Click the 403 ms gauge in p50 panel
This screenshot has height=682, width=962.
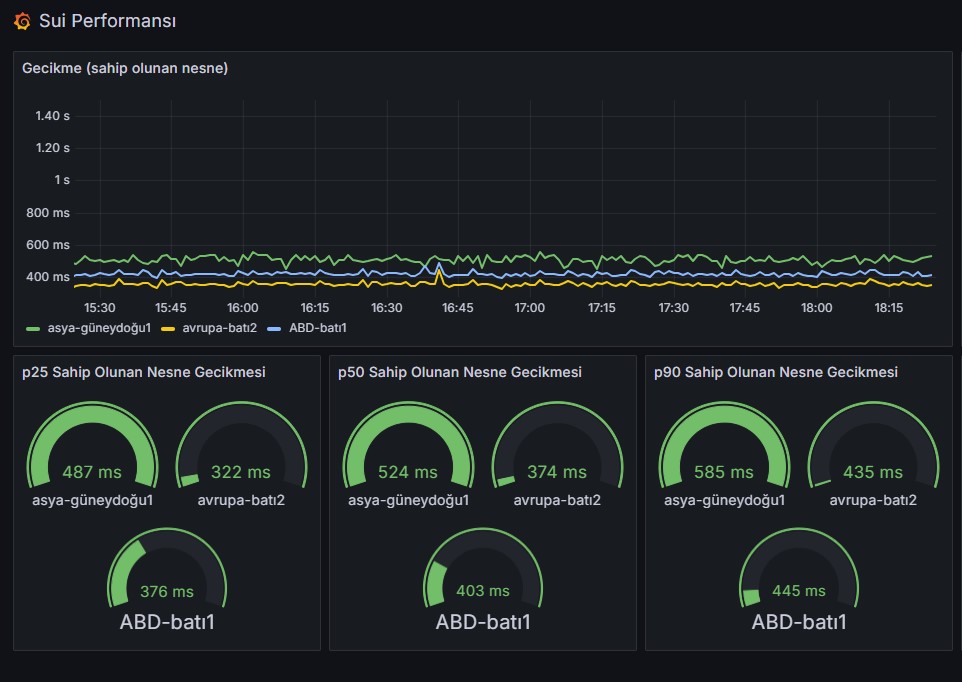coord(483,567)
